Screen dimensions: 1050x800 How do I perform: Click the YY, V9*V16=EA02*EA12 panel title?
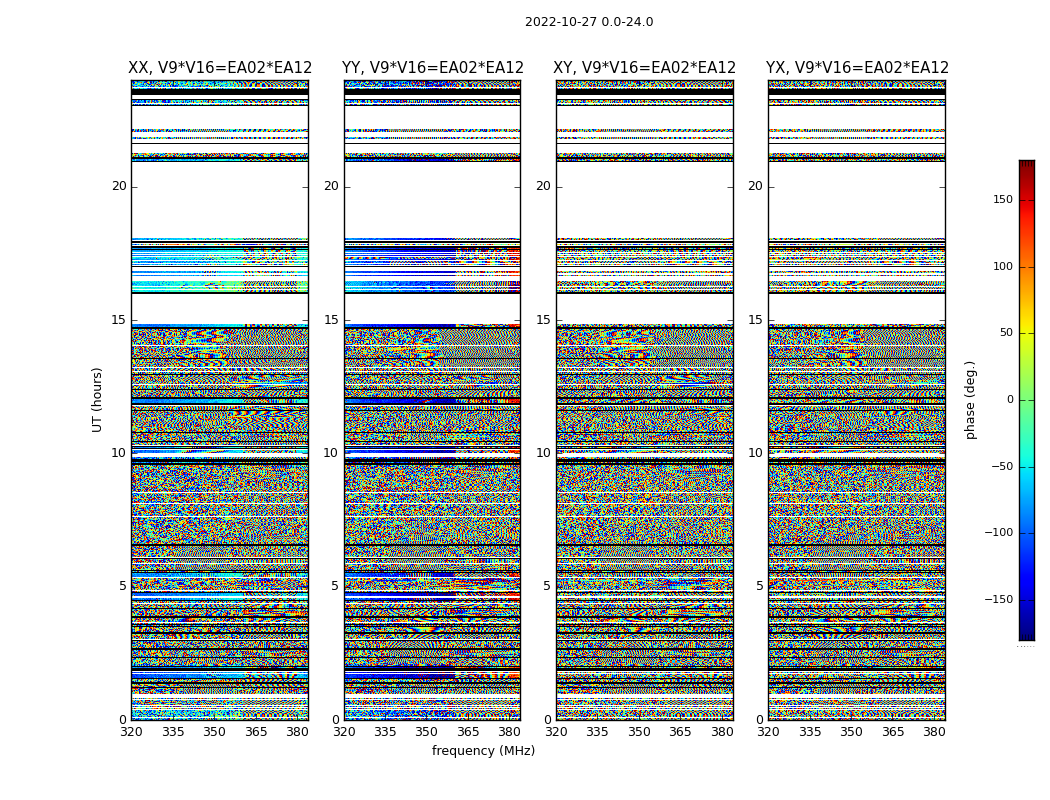(x=433, y=68)
